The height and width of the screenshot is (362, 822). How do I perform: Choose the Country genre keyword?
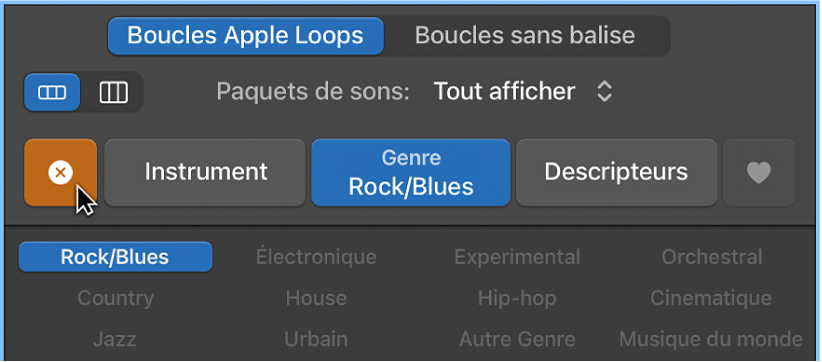pyautogui.click(x=115, y=298)
